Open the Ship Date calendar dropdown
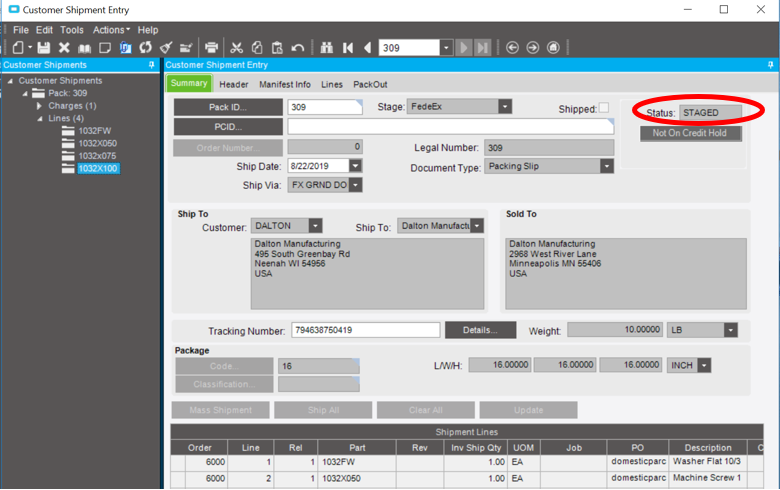Viewport: 780px width, 490px height. pos(355,166)
